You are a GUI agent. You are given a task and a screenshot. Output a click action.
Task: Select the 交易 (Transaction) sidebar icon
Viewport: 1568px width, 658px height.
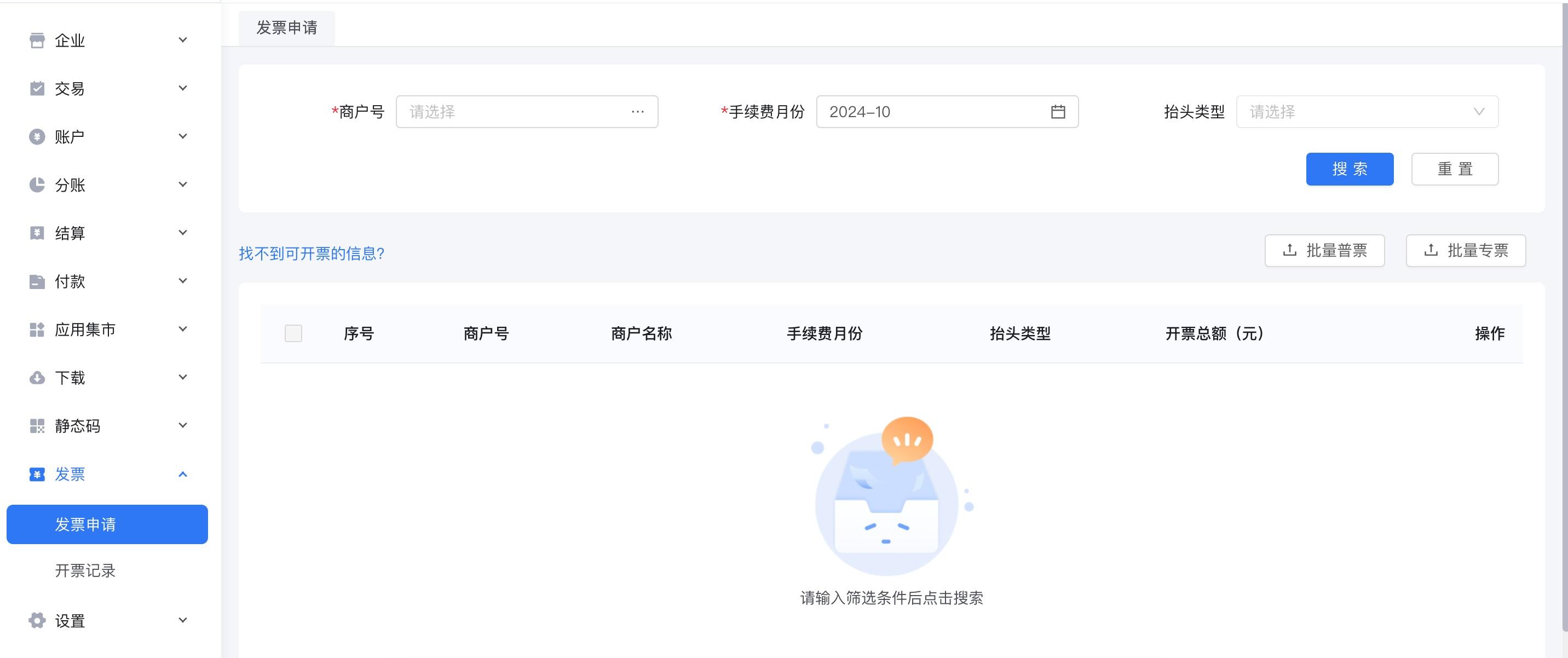point(37,88)
